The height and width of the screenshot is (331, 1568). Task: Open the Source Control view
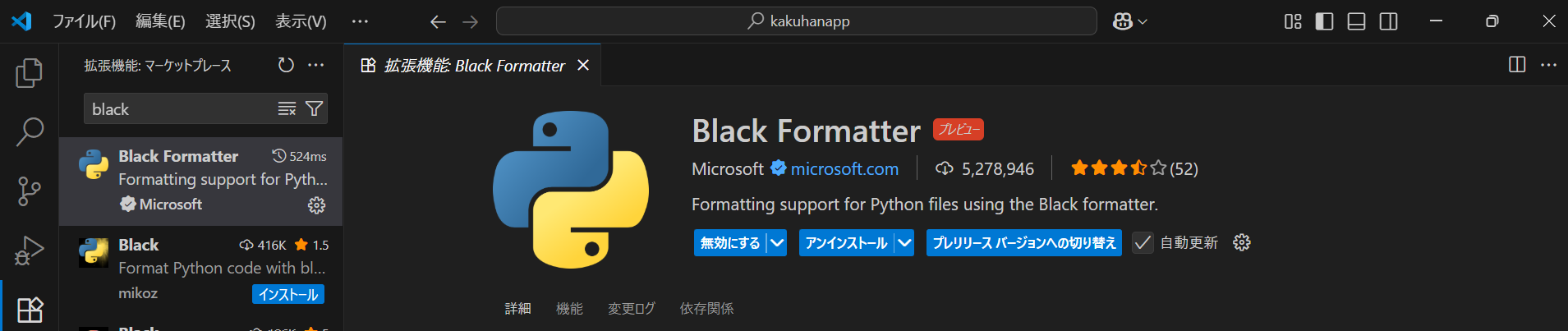coord(30,191)
